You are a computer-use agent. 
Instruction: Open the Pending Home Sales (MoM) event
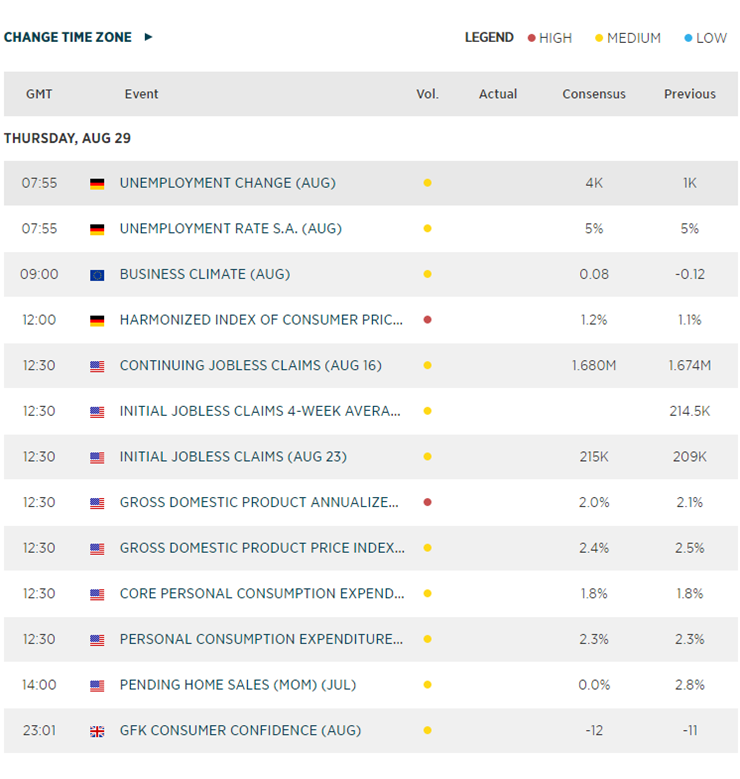(237, 685)
